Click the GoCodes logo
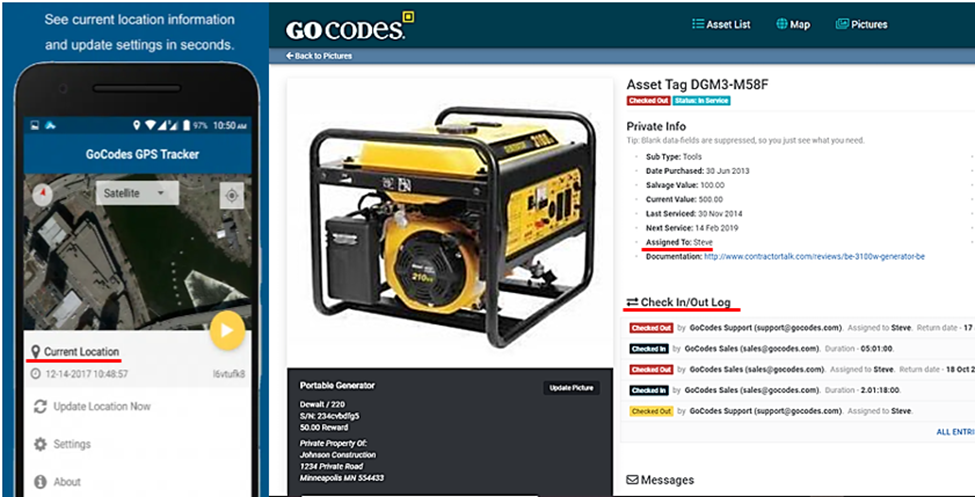 pyautogui.click(x=349, y=26)
